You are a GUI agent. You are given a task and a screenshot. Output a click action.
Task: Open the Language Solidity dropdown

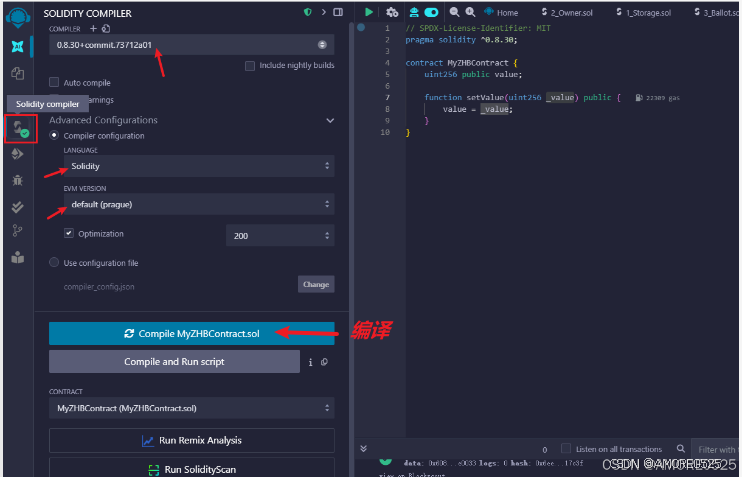(199, 166)
